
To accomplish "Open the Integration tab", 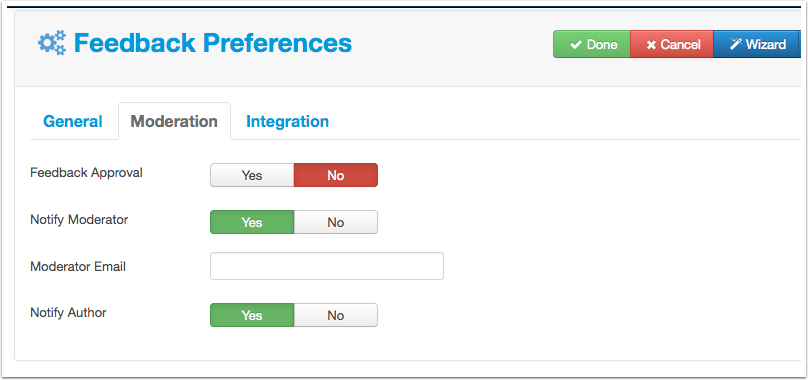I will point(288,121).
